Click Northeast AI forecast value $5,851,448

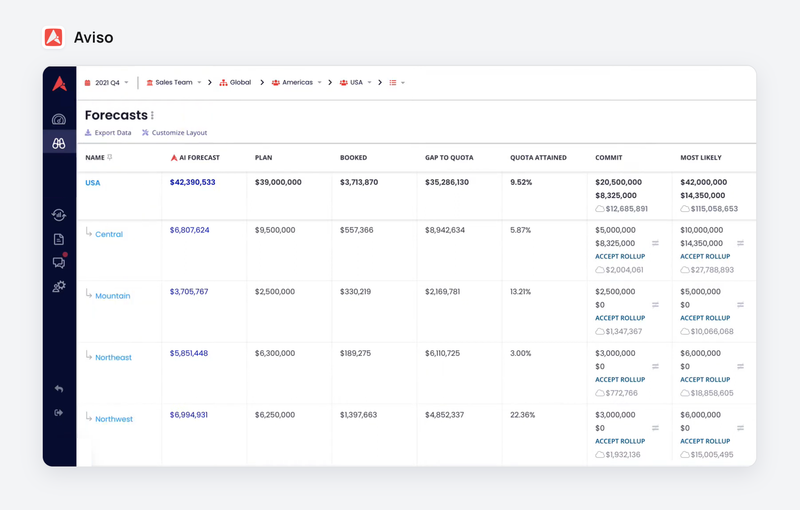pyautogui.click(x=189, y=353)
